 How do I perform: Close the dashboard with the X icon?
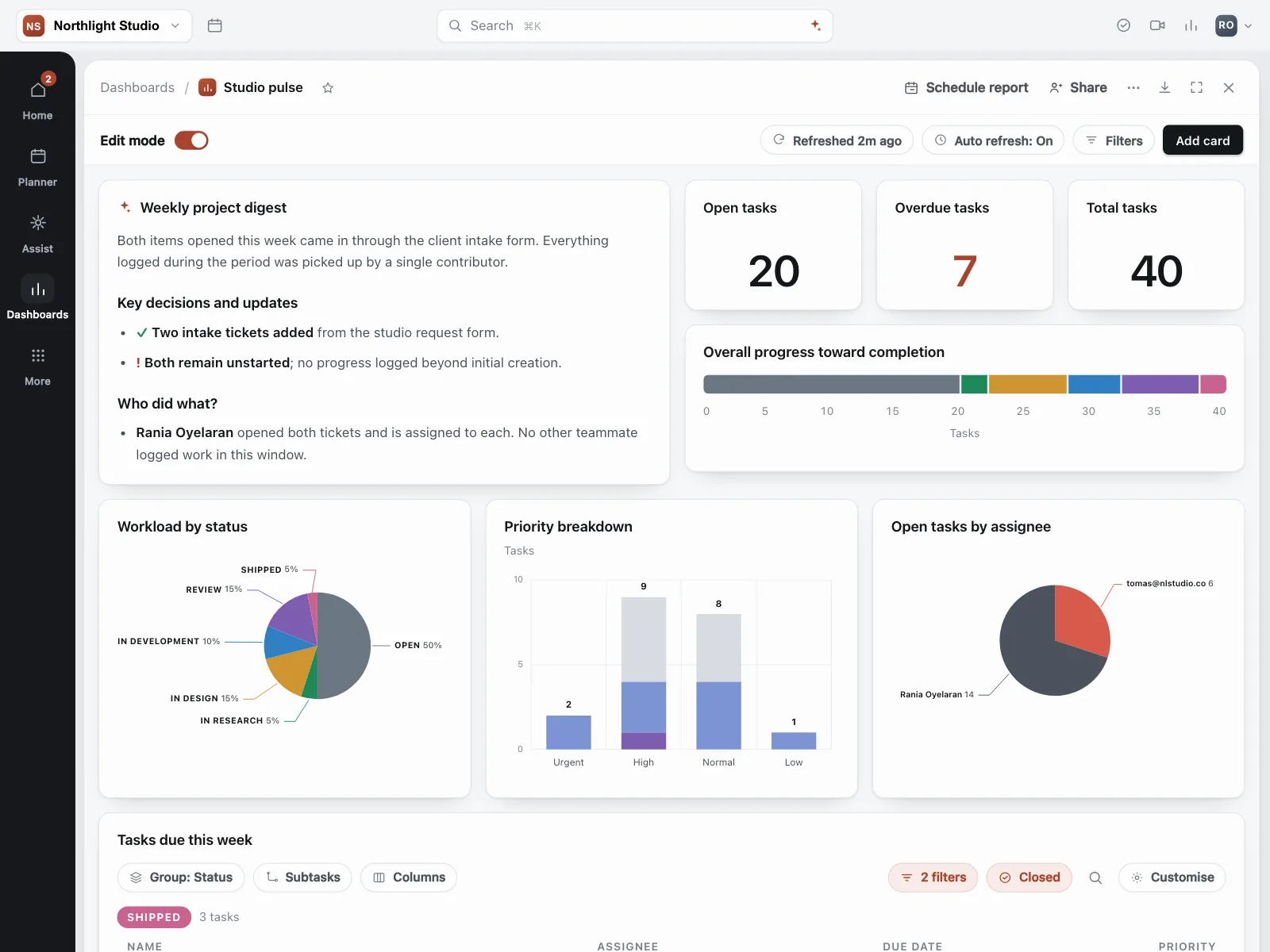tap(1229, 88)
